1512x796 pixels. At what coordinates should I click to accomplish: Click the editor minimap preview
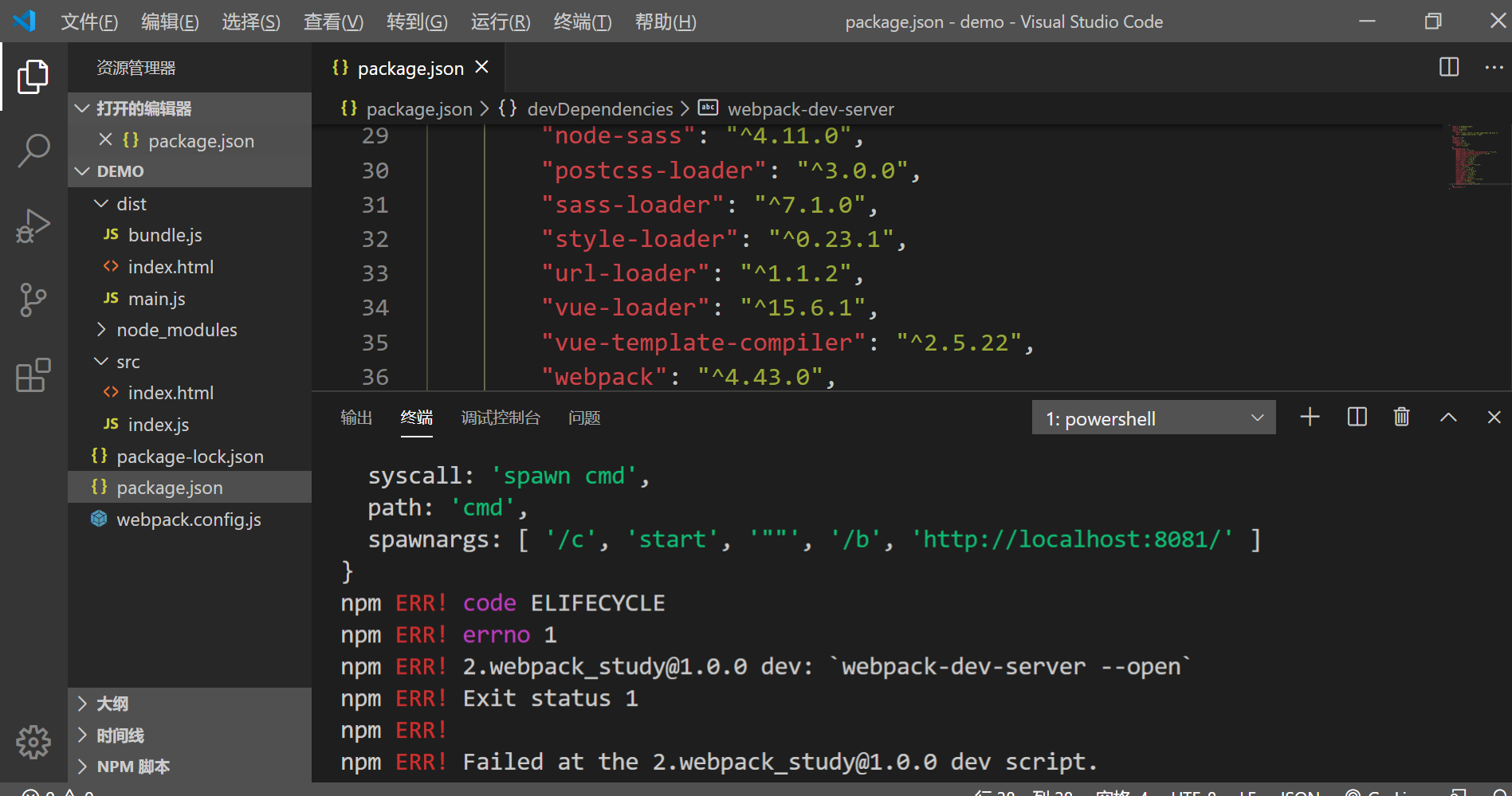pos(1477,156)
